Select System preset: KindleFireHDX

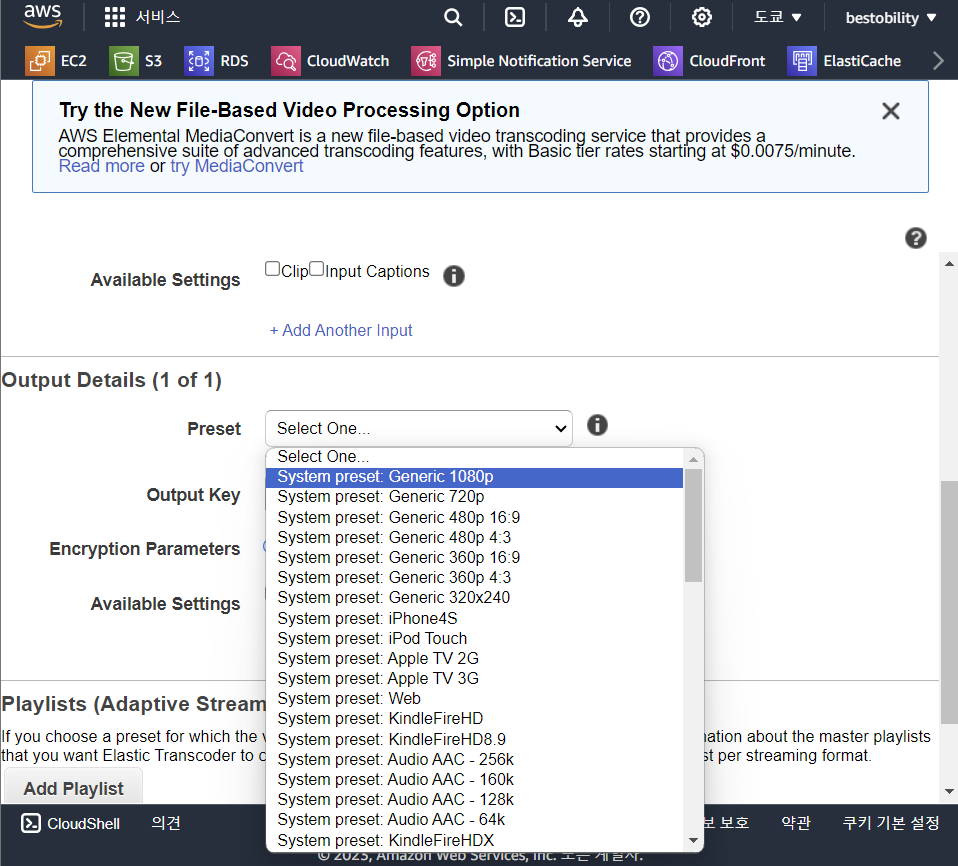(474, 840)
